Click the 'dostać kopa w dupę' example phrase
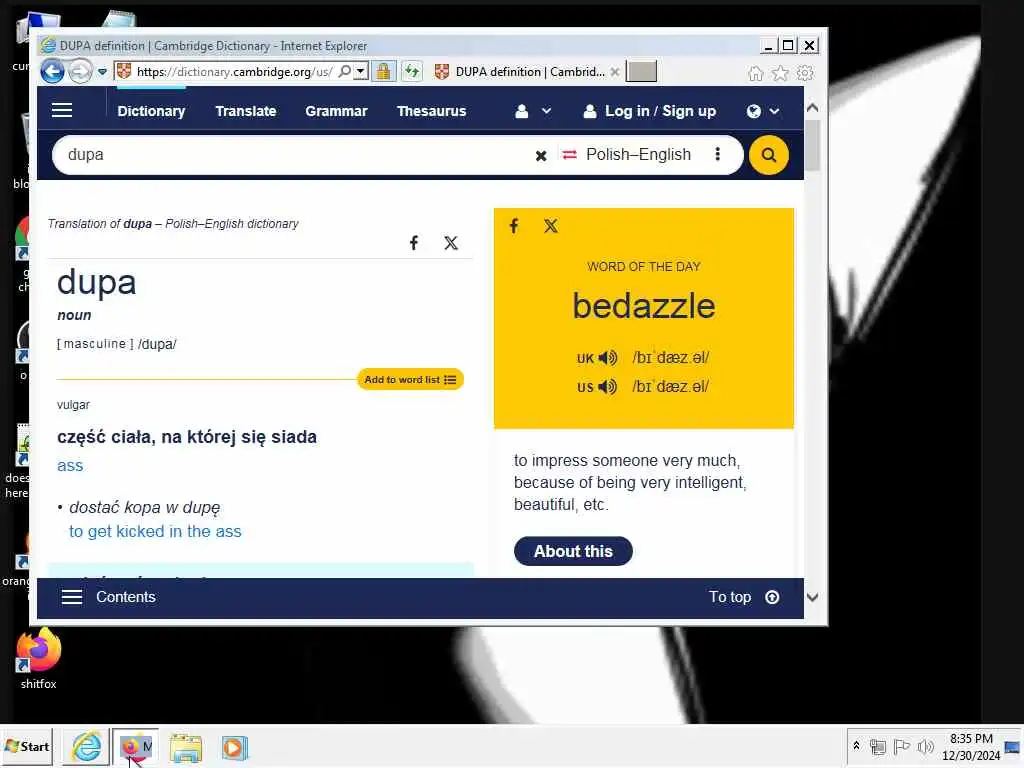 (x=144, y=507)
